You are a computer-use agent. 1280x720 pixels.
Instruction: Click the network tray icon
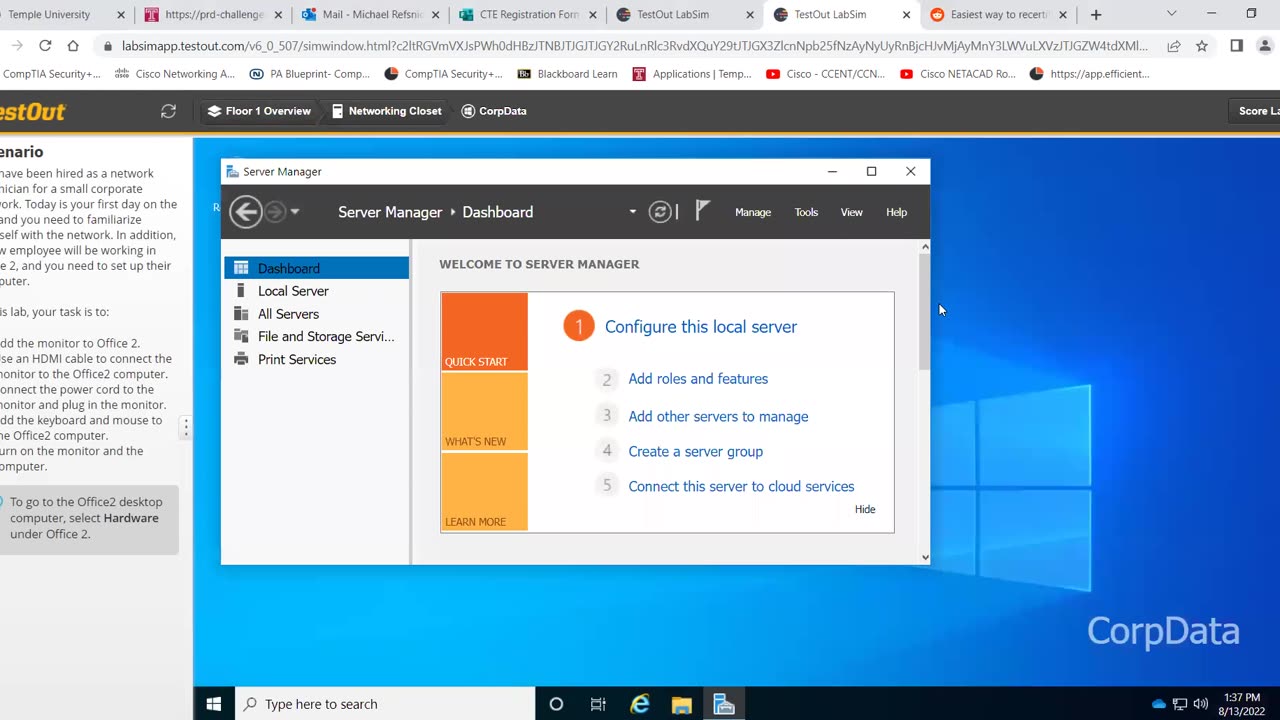[1180, 704]
